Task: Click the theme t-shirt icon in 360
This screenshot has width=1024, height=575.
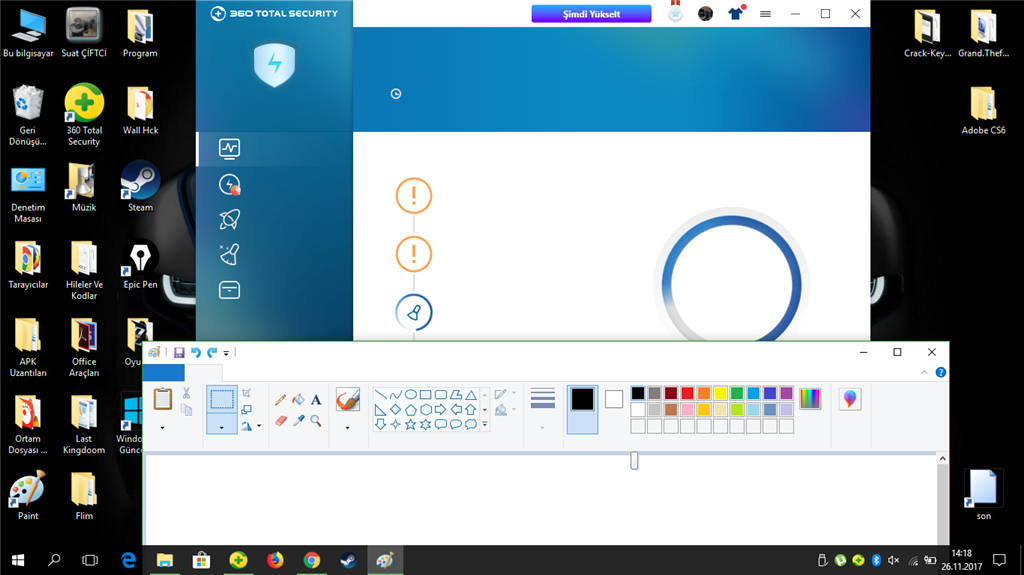Action: coord(736,13)
